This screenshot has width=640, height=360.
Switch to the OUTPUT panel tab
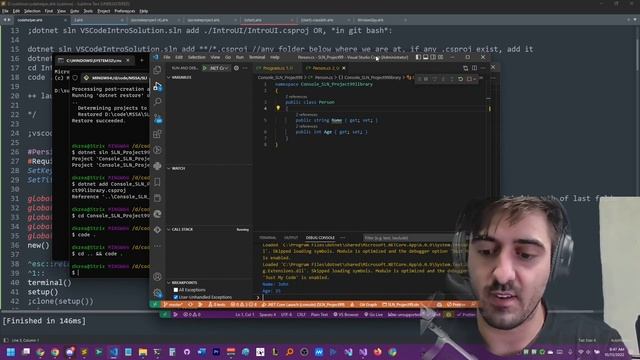click(291, 238)
